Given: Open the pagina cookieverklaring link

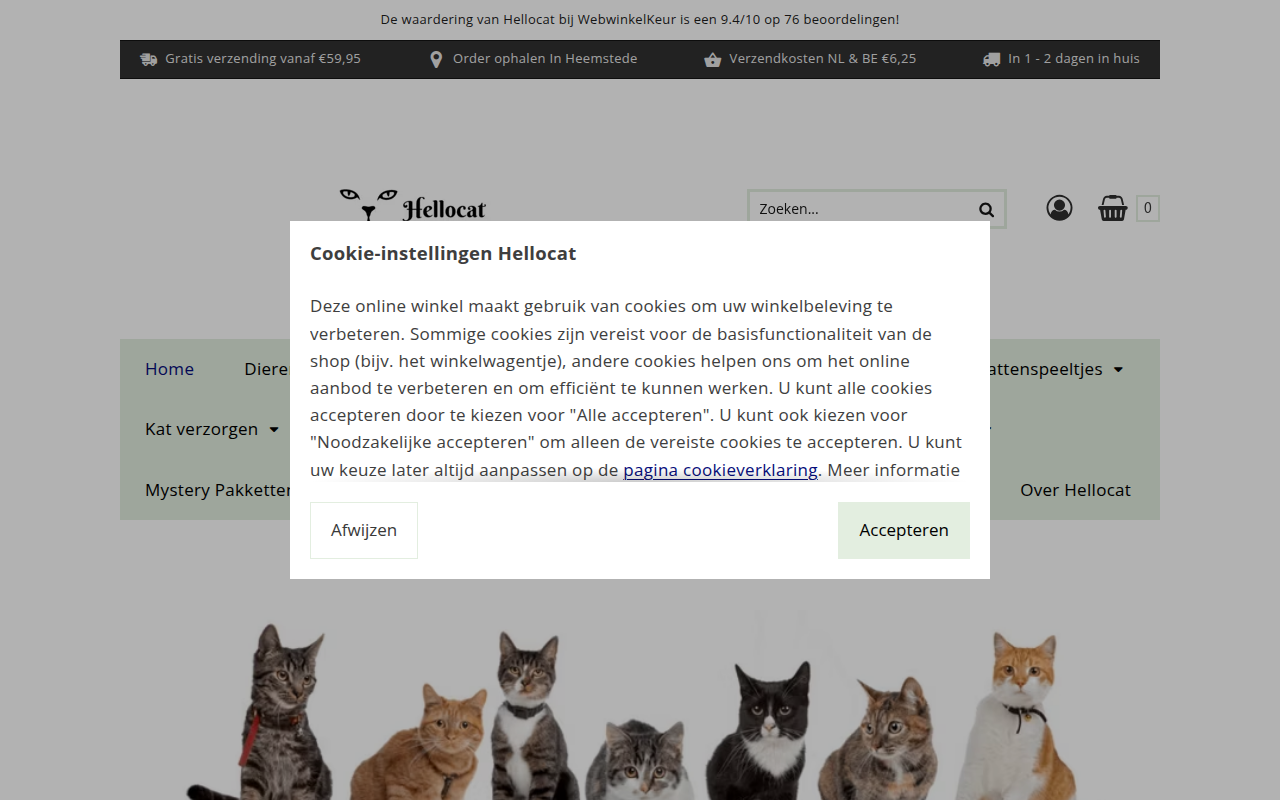Looking at the screenshot, I should 720,470.
